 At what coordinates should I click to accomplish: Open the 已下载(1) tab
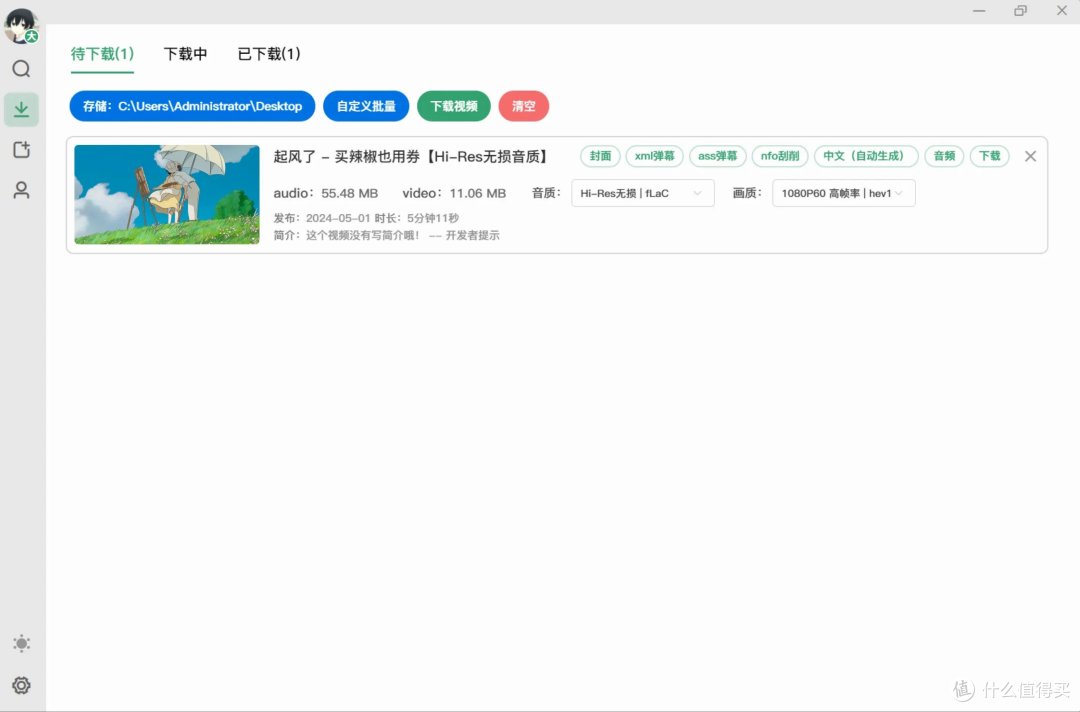pos(267,54)
